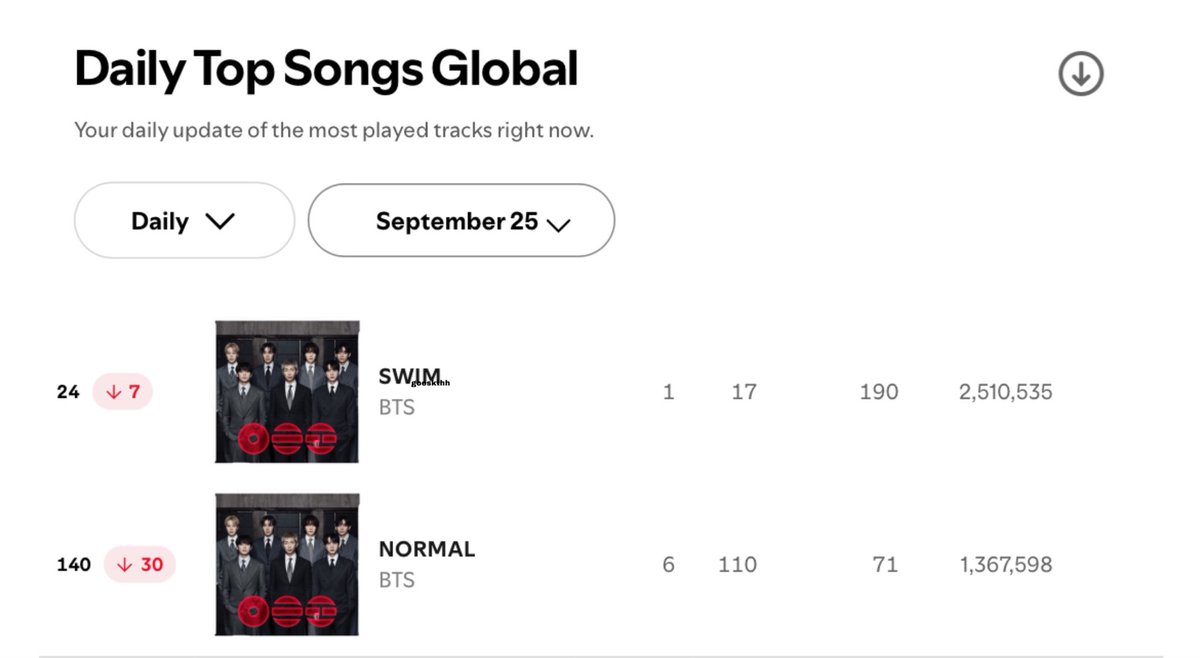Click the streak value 71 for NORMAL
The image size is (1200, 658).
[885, 565]
